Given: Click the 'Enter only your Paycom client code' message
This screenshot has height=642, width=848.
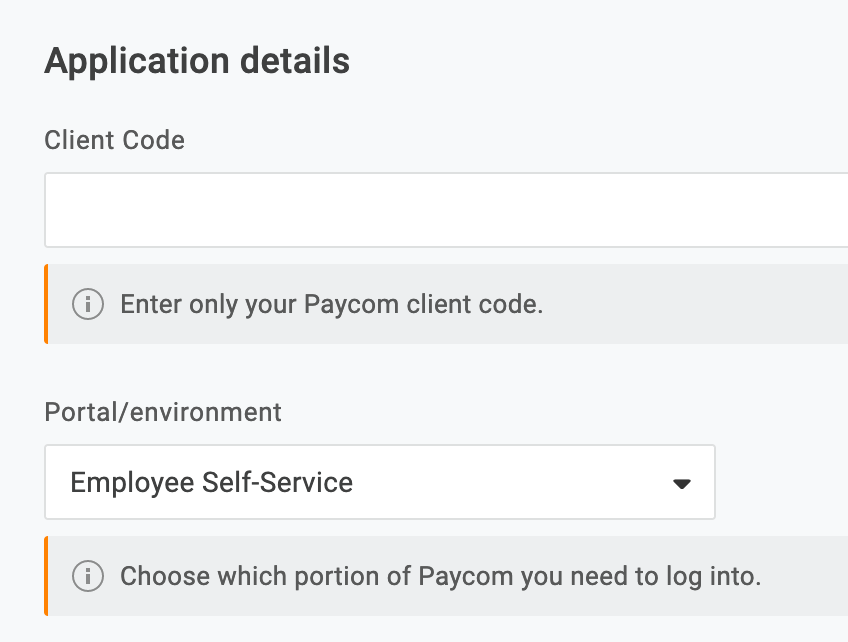Looking at the screenshot, I should [332, 304].
